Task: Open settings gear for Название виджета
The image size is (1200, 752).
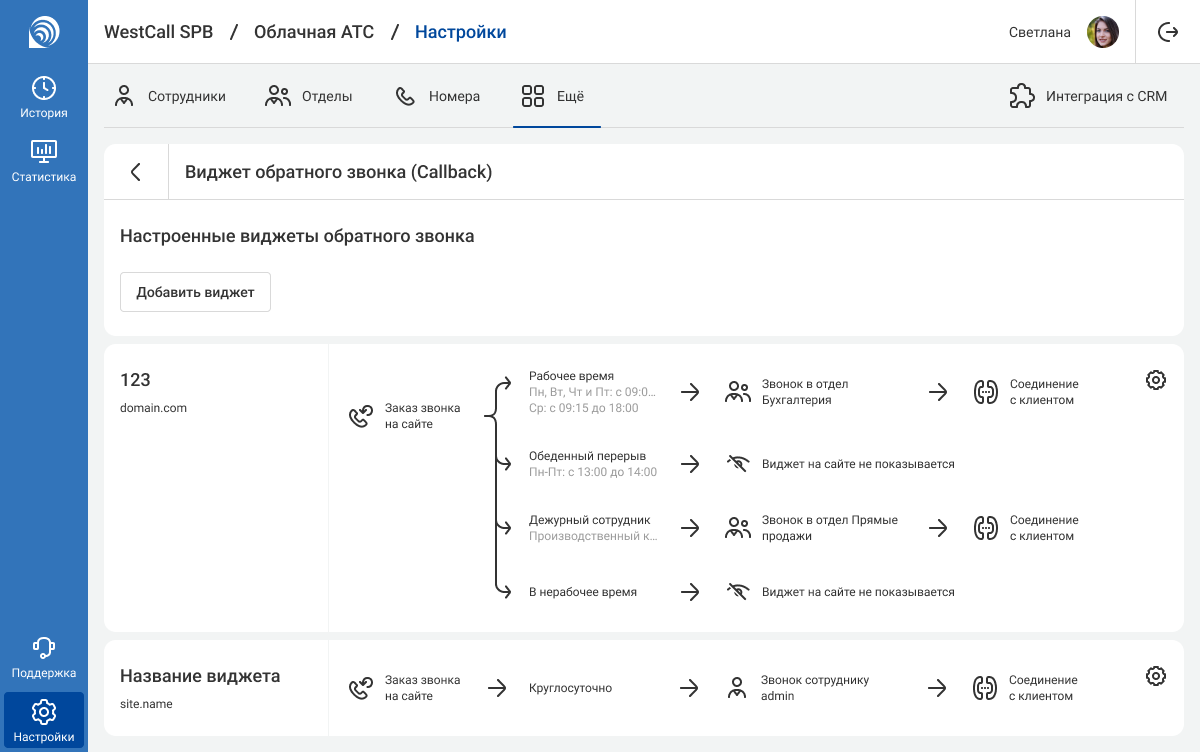Action: pyautogui.click(x=1156, y=676)
